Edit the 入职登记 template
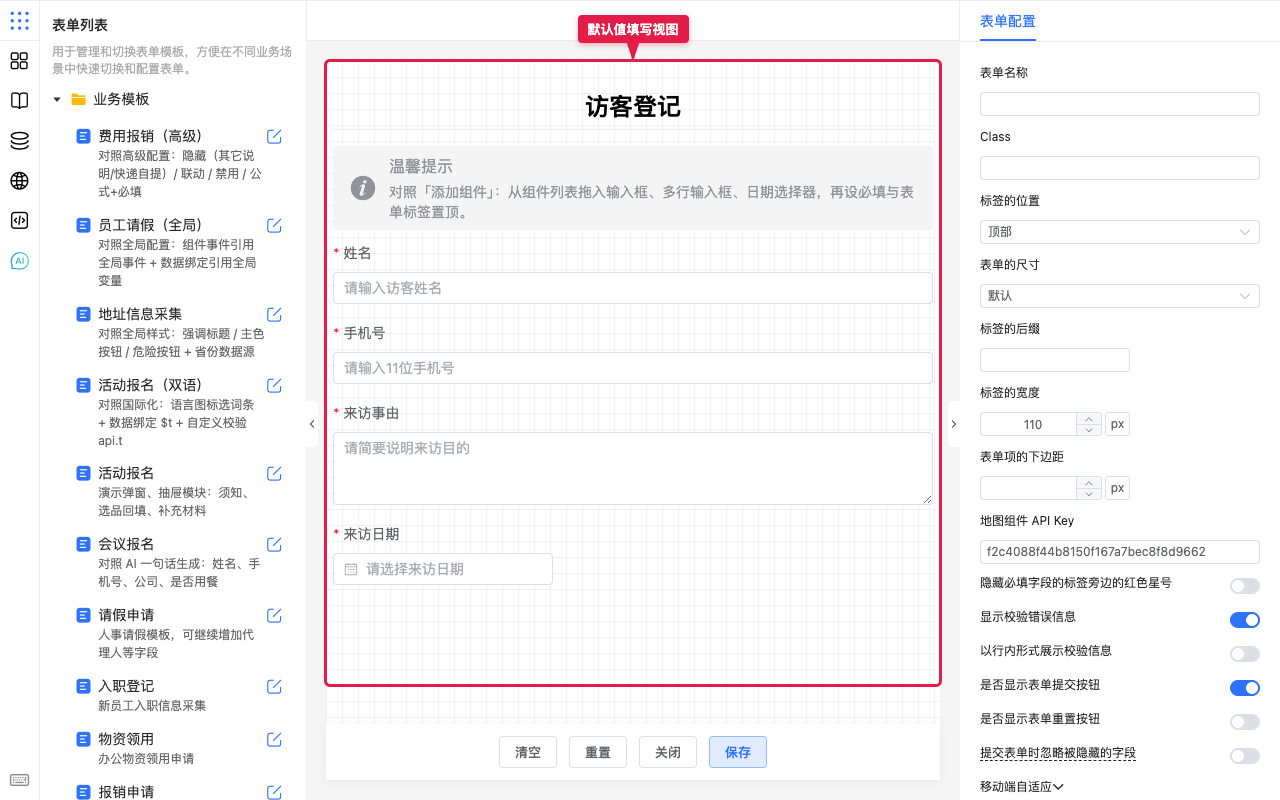The image size is (1280, 800). click(x=274, y=687)
